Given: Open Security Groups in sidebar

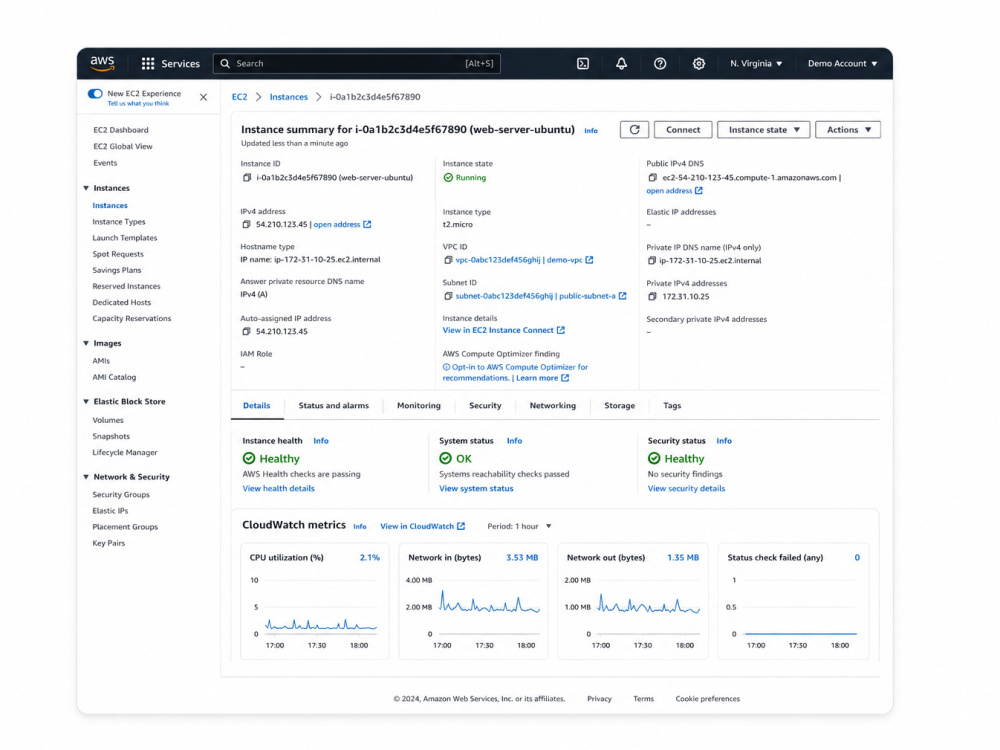Looking at the screenshot, I should click(121, 495).
